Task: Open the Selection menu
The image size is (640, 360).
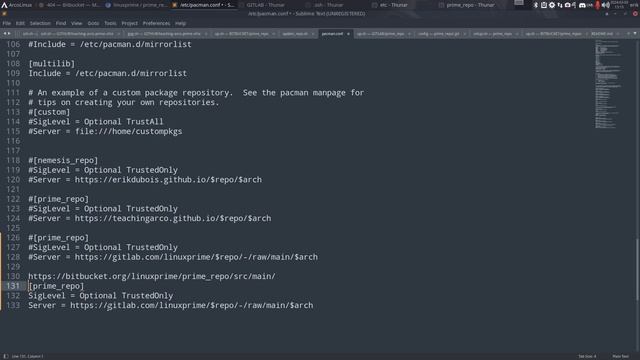Action: point(40,23)
